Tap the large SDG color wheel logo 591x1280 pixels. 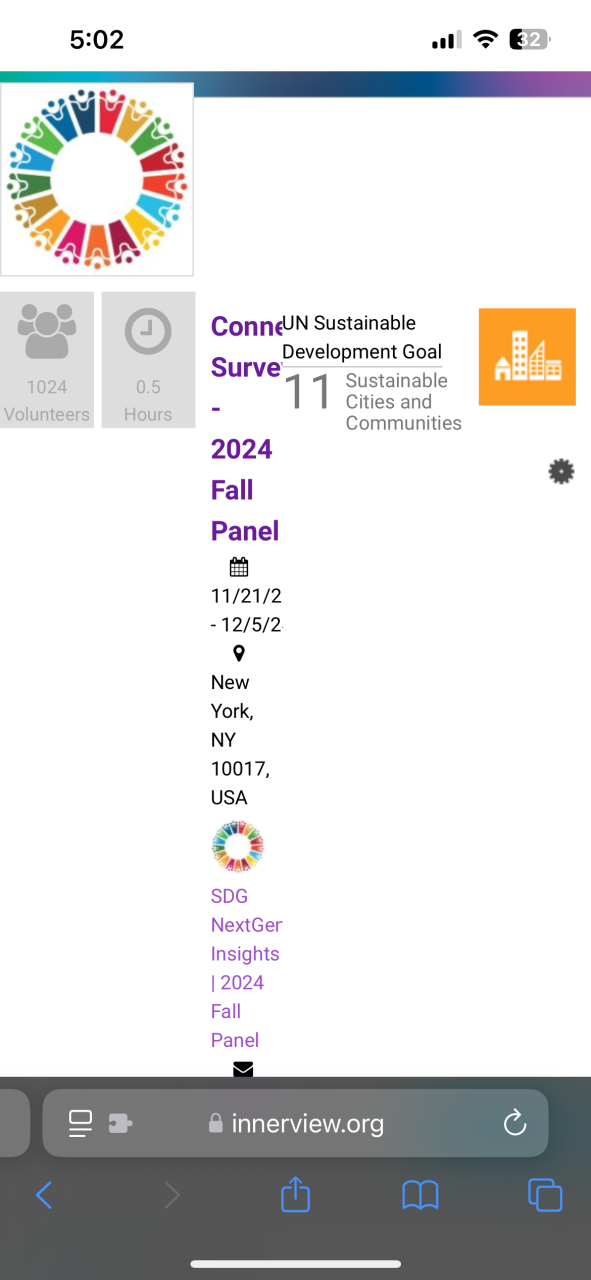[97, 179]
